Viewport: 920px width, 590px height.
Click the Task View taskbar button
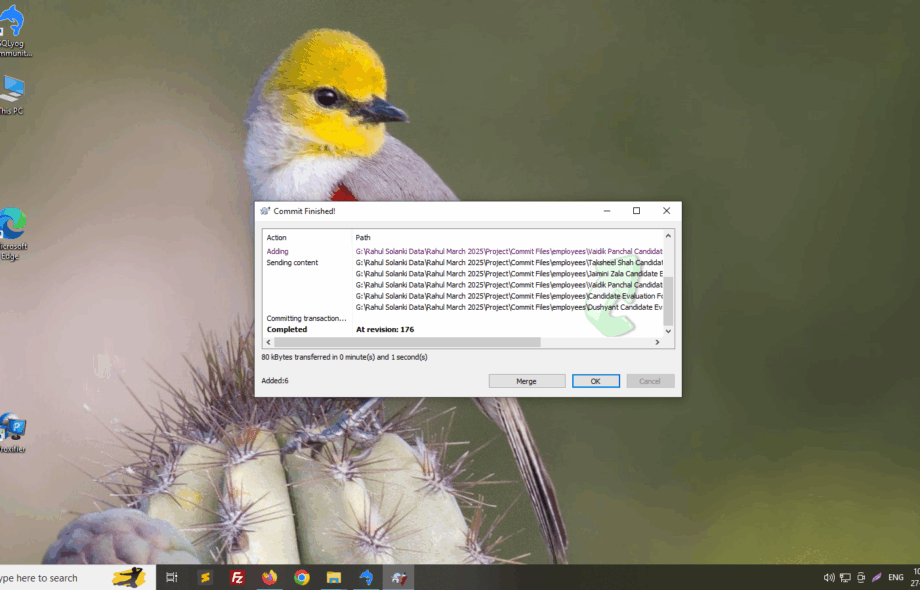pyautogui.click(x=172, y=577)
